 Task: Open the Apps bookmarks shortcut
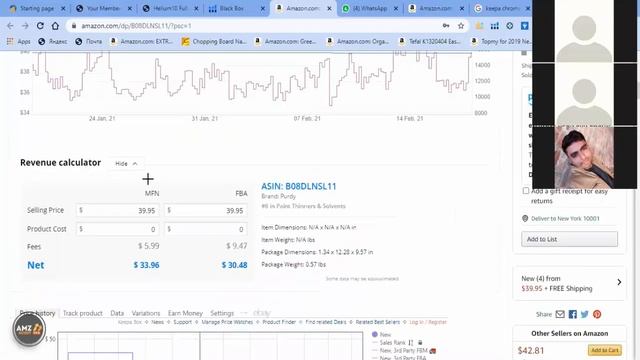pyautogui.click(x=19, y=41)
